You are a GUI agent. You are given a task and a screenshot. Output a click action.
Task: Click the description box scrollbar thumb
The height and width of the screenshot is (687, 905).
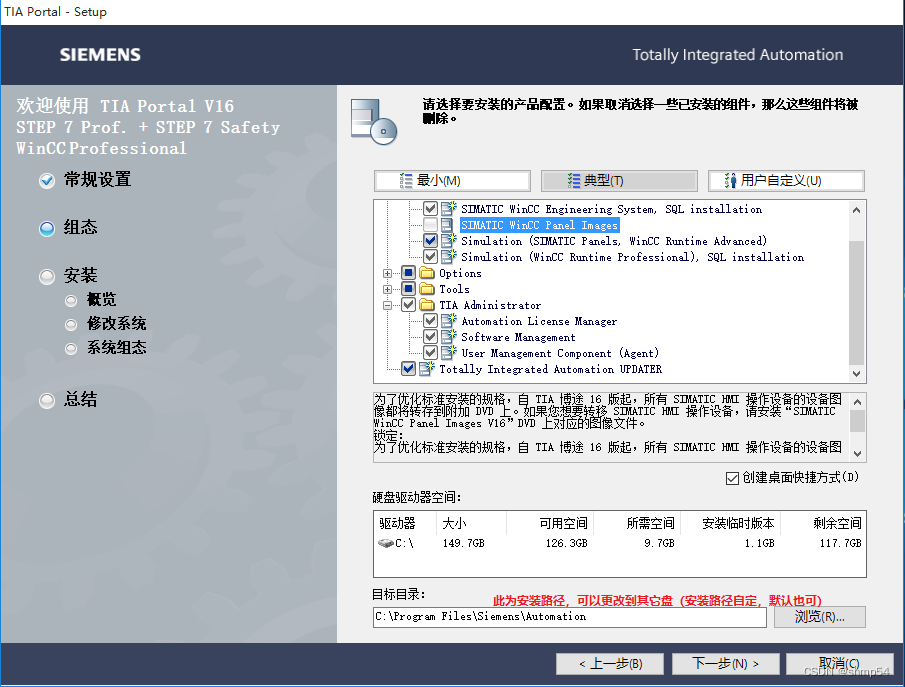[x=858, y=421]
